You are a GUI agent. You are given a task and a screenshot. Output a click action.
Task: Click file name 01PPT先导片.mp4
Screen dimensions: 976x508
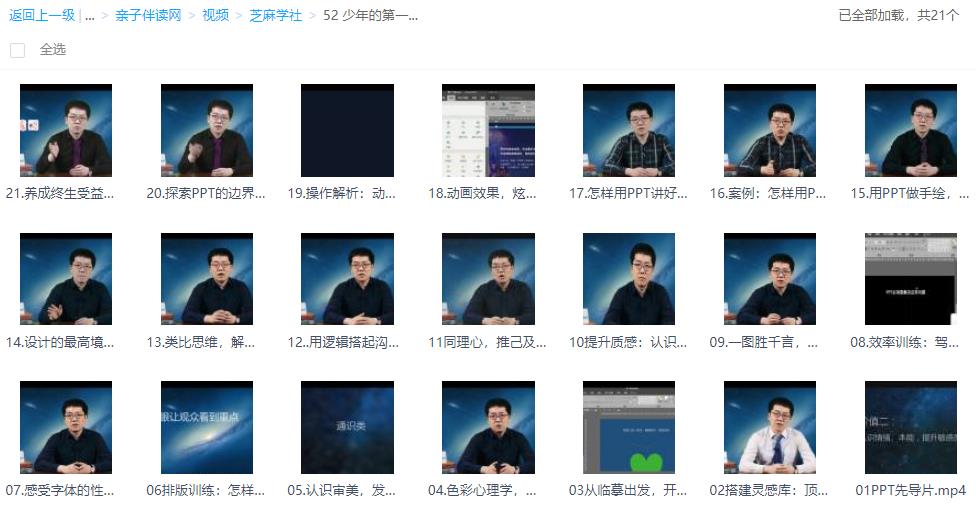911,490
